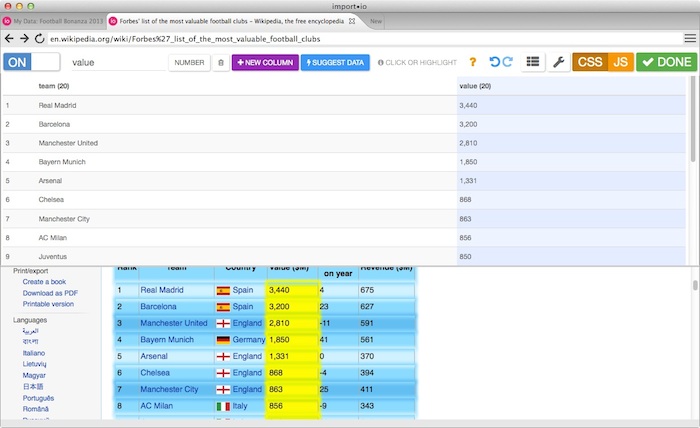Click the Print/export sidebar heading
Image resolution: width=700 pixels, height=428 pixels.
point(30,271)
